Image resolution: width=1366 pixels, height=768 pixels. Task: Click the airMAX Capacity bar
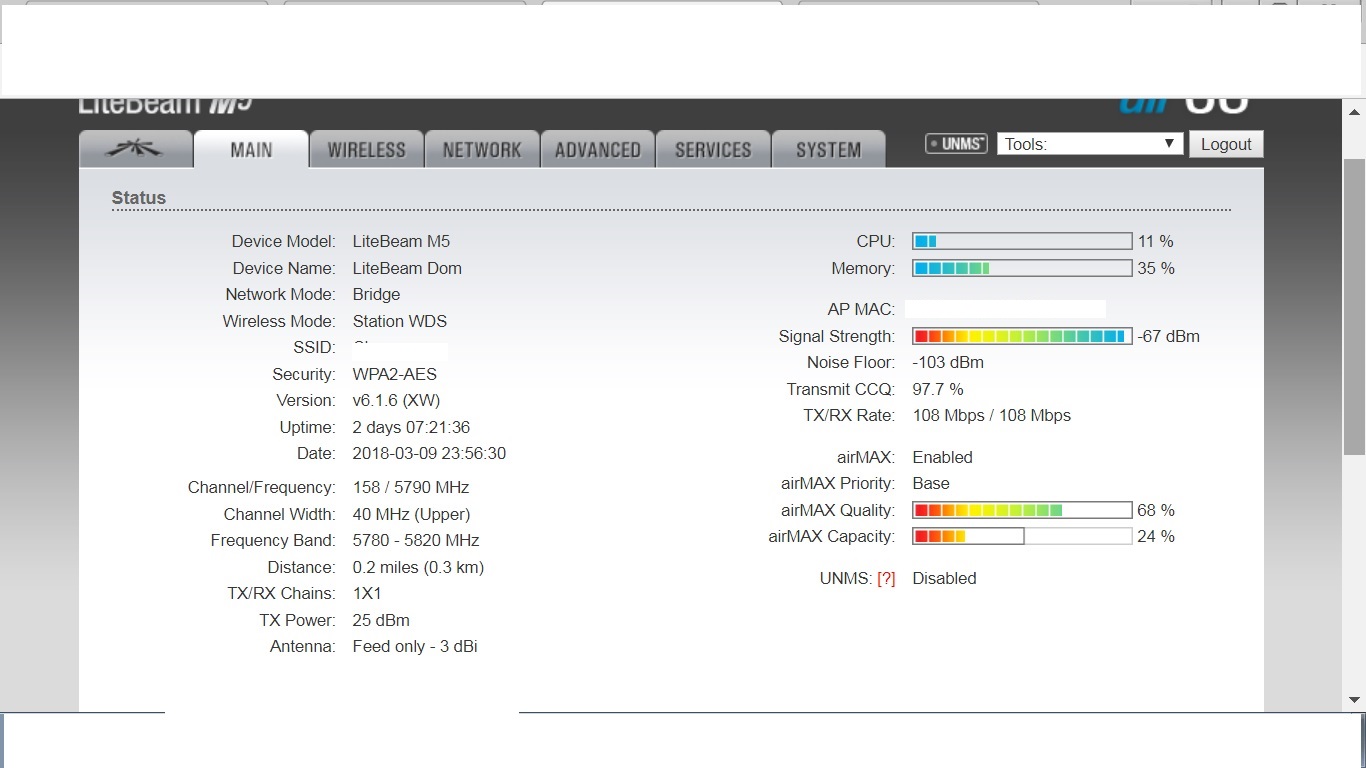1022,536
